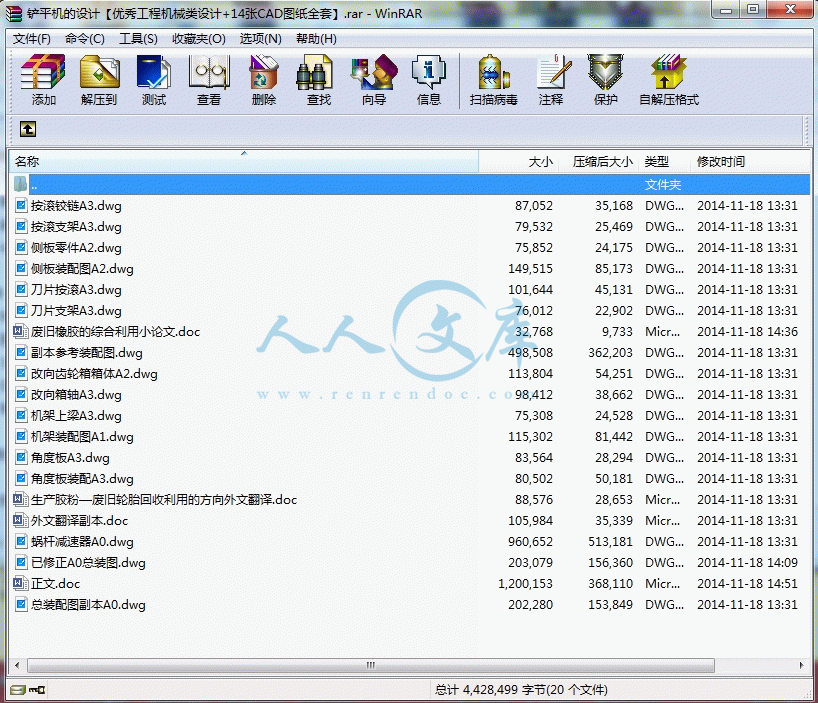Select file 已修正A0总装图.dwg
Image resolution: width=818 pixels, height=703 pixels.
click(x=88, y=563)
